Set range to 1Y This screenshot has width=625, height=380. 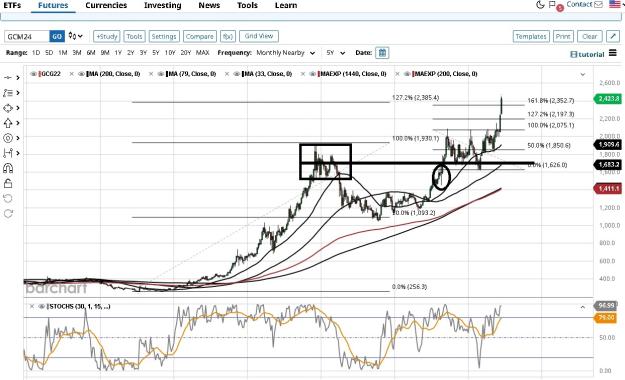point(118,53)
